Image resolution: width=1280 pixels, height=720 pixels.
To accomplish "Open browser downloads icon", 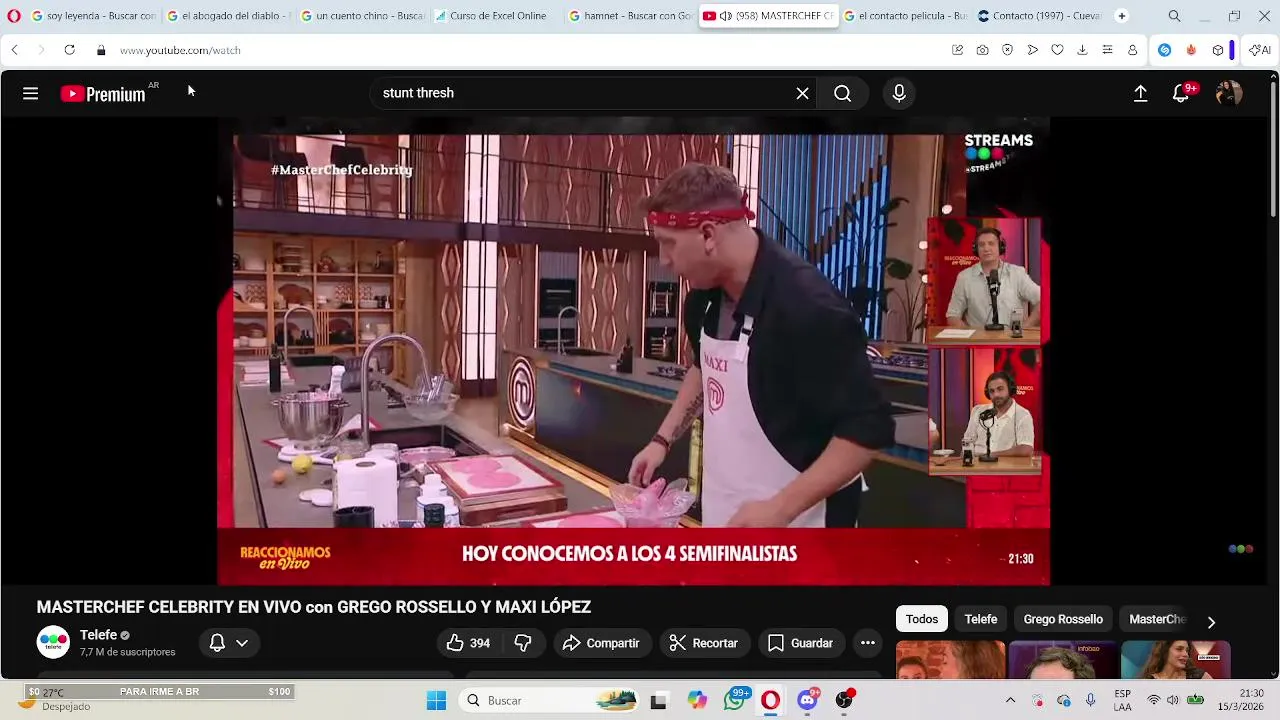I will [x=1082, y=50].
